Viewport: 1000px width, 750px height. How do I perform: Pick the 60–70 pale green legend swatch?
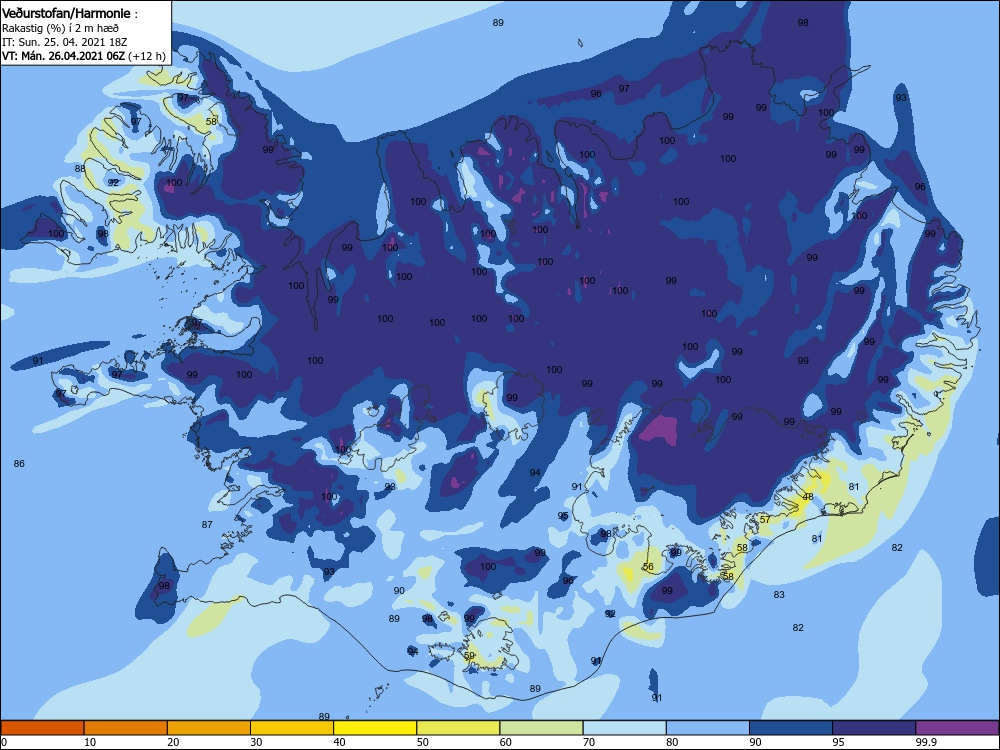(x=541, y=728)
